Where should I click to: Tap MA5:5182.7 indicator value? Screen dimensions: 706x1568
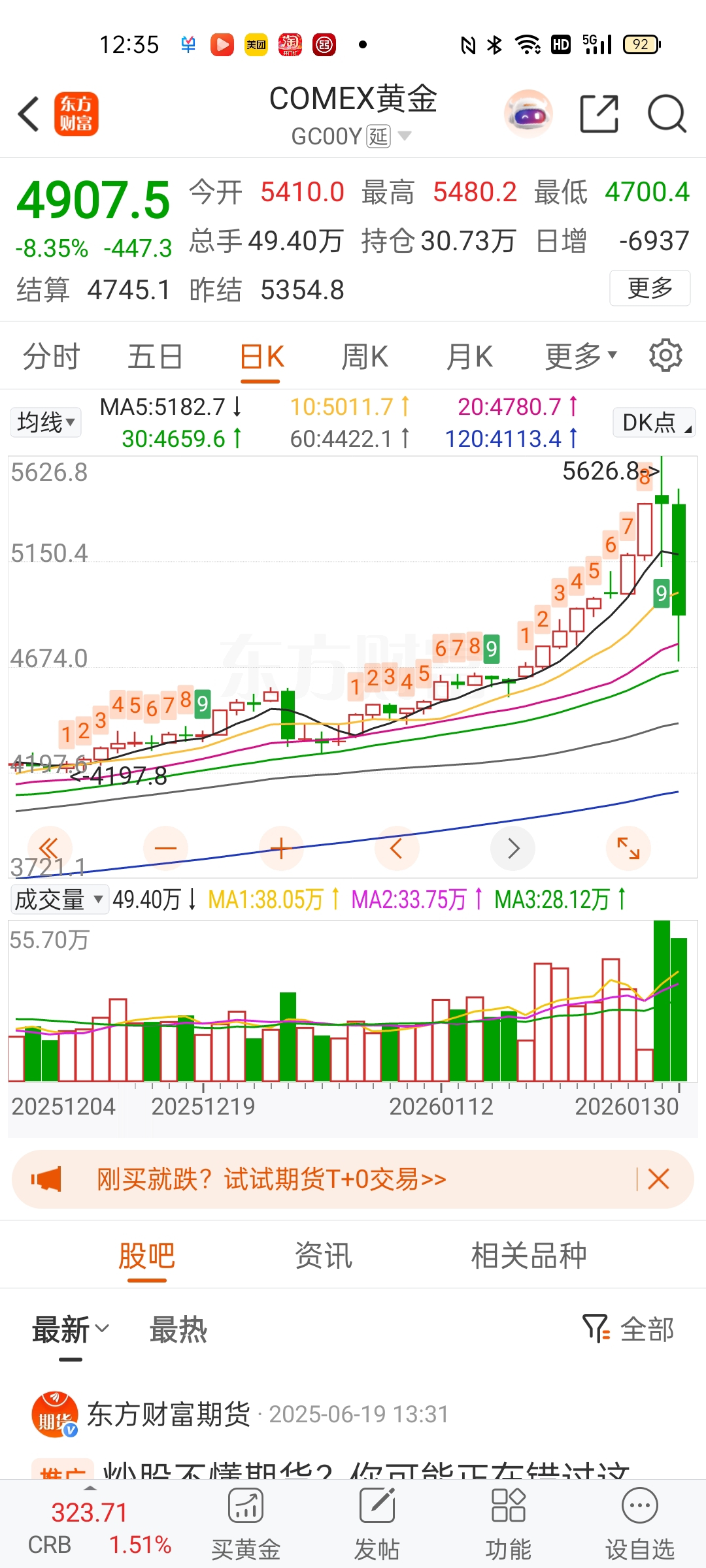[x=171, y=407]
